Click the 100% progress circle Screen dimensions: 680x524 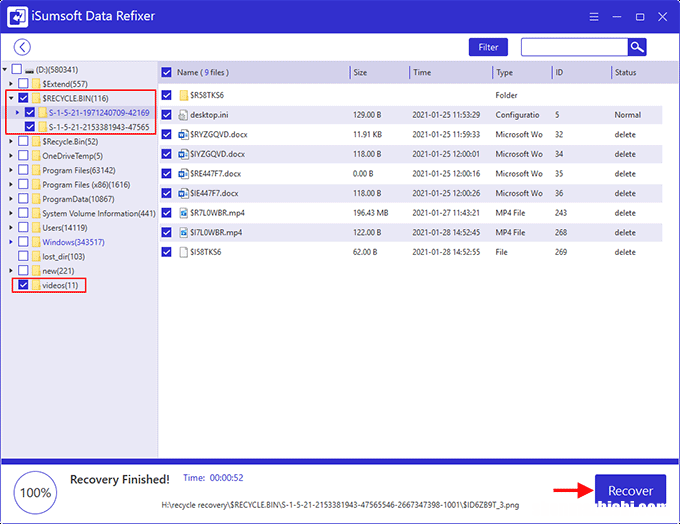[x=35, y=493]
